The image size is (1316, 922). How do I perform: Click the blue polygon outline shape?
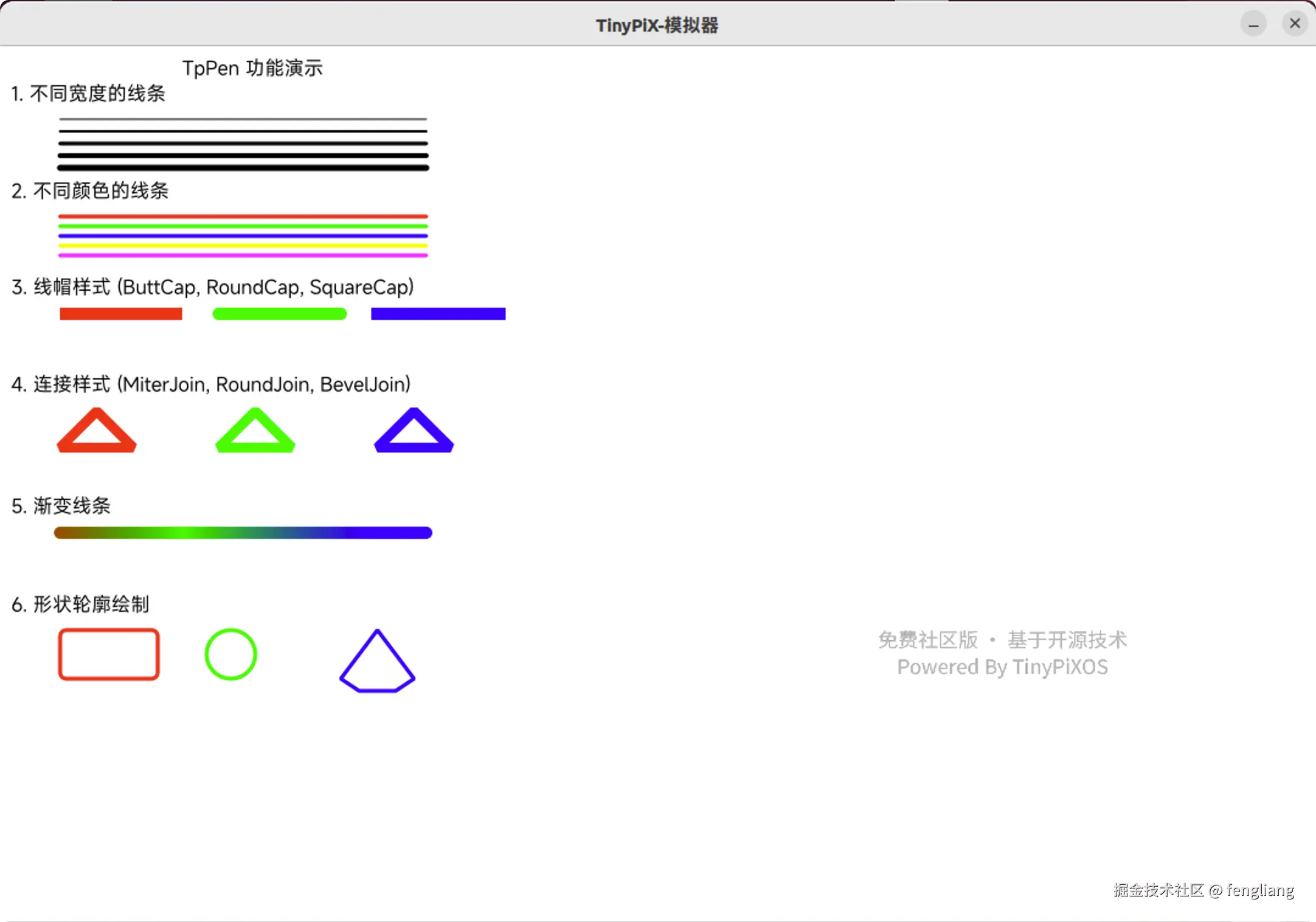point(376,663)
